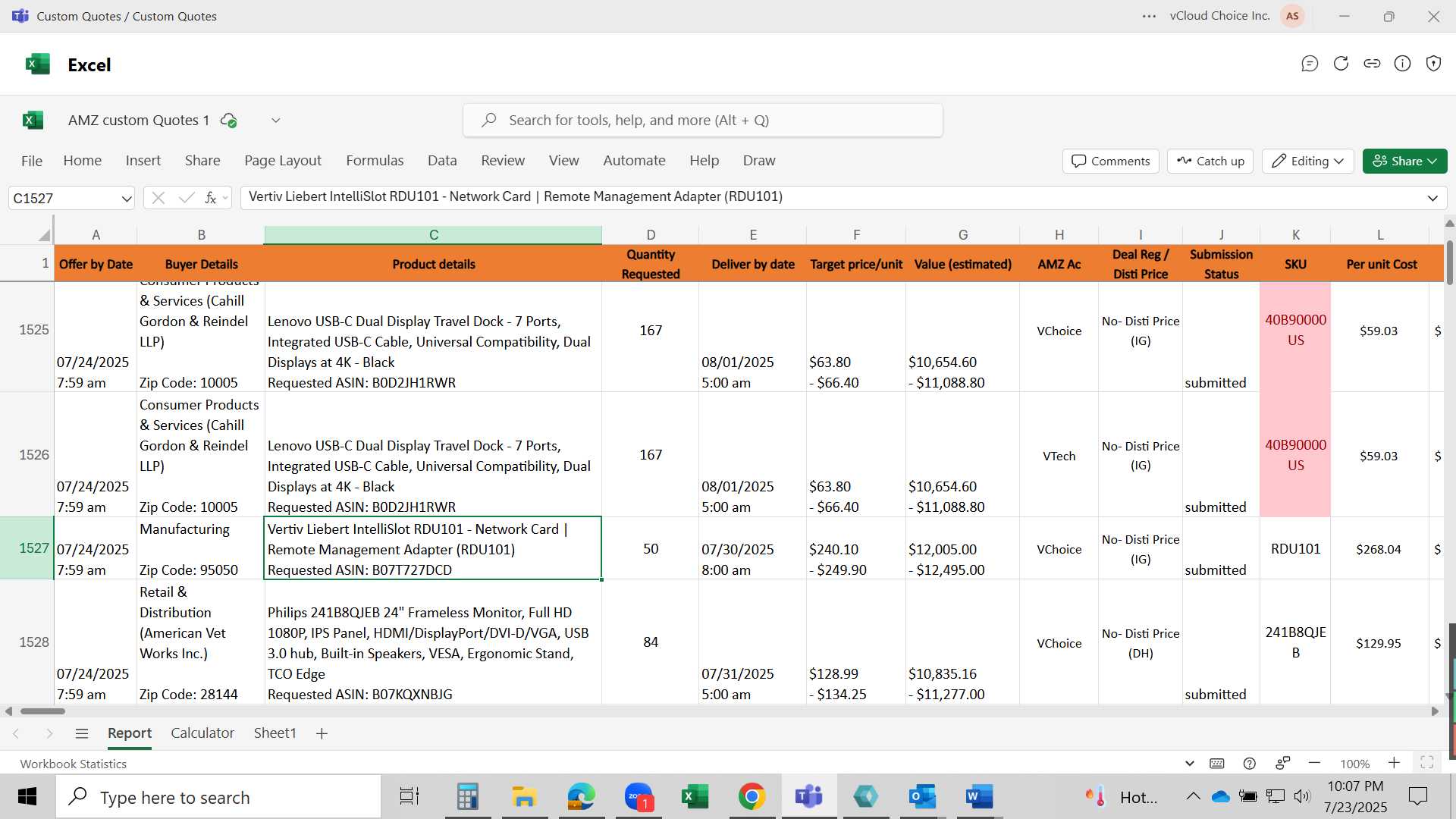Click the 100% zoom level
This screenshot has width=1456, height=819.
tap(1354, 764)
